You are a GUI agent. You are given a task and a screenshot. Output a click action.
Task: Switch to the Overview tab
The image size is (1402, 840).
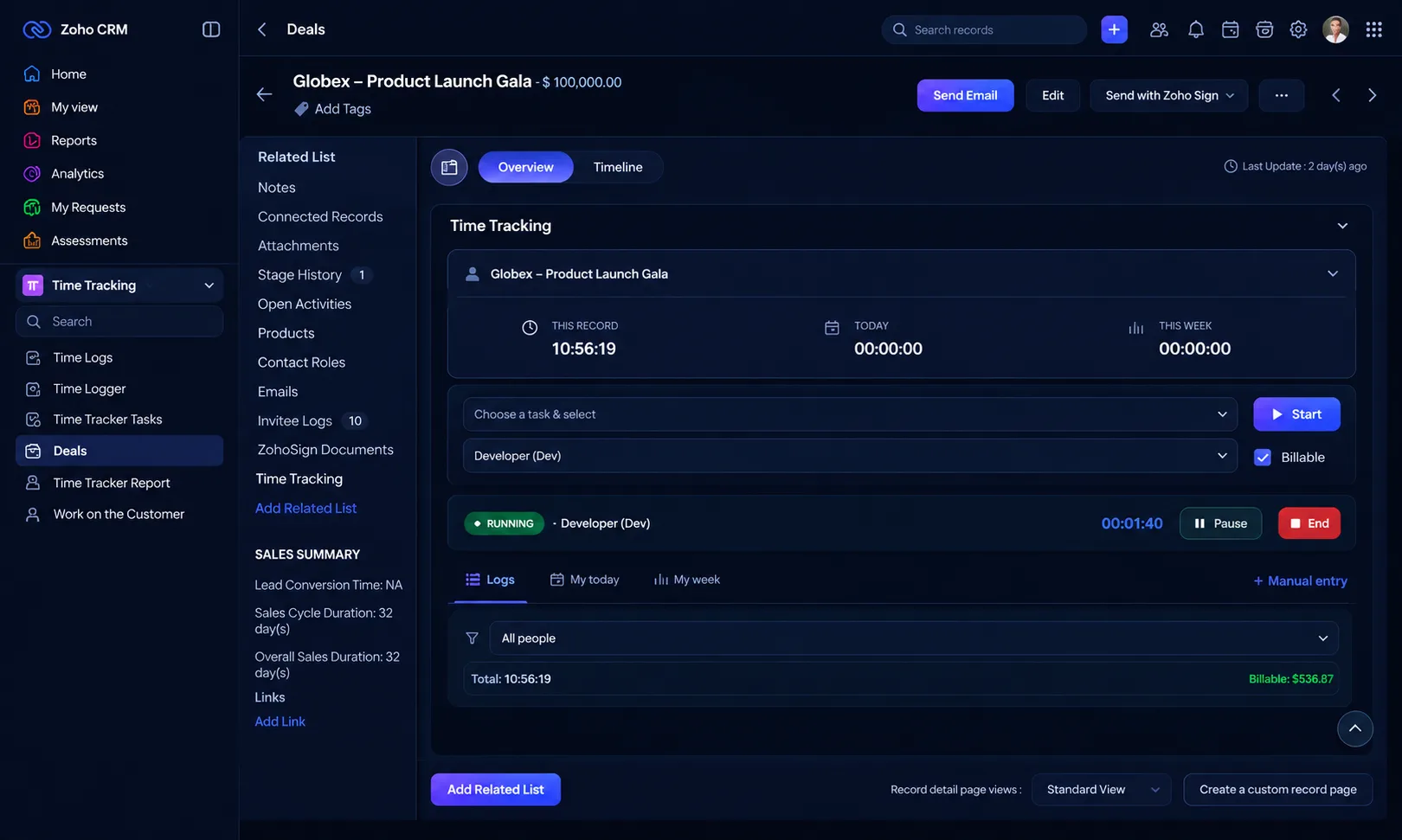click(525, 167)
